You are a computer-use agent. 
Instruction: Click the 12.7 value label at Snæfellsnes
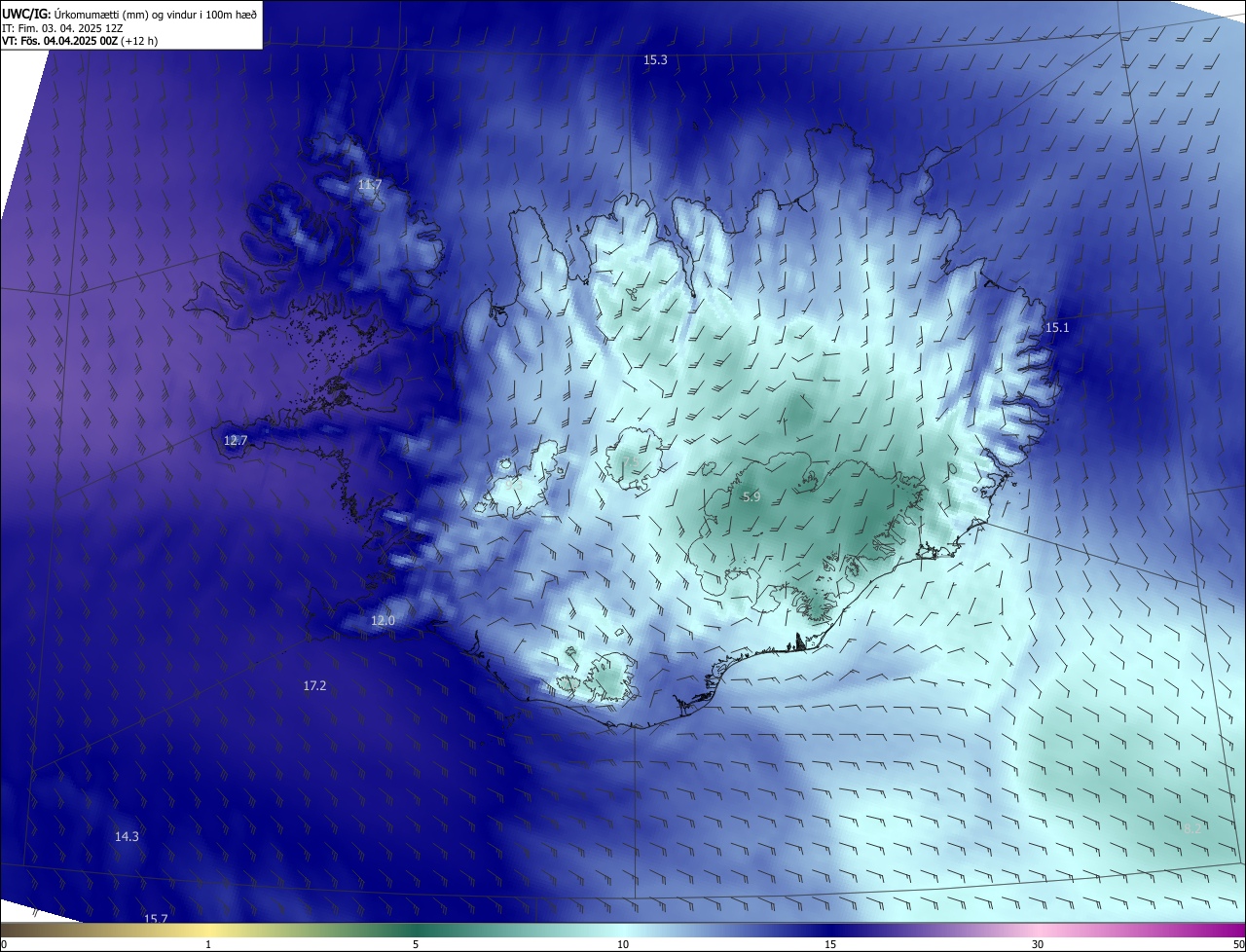[236, 441]
